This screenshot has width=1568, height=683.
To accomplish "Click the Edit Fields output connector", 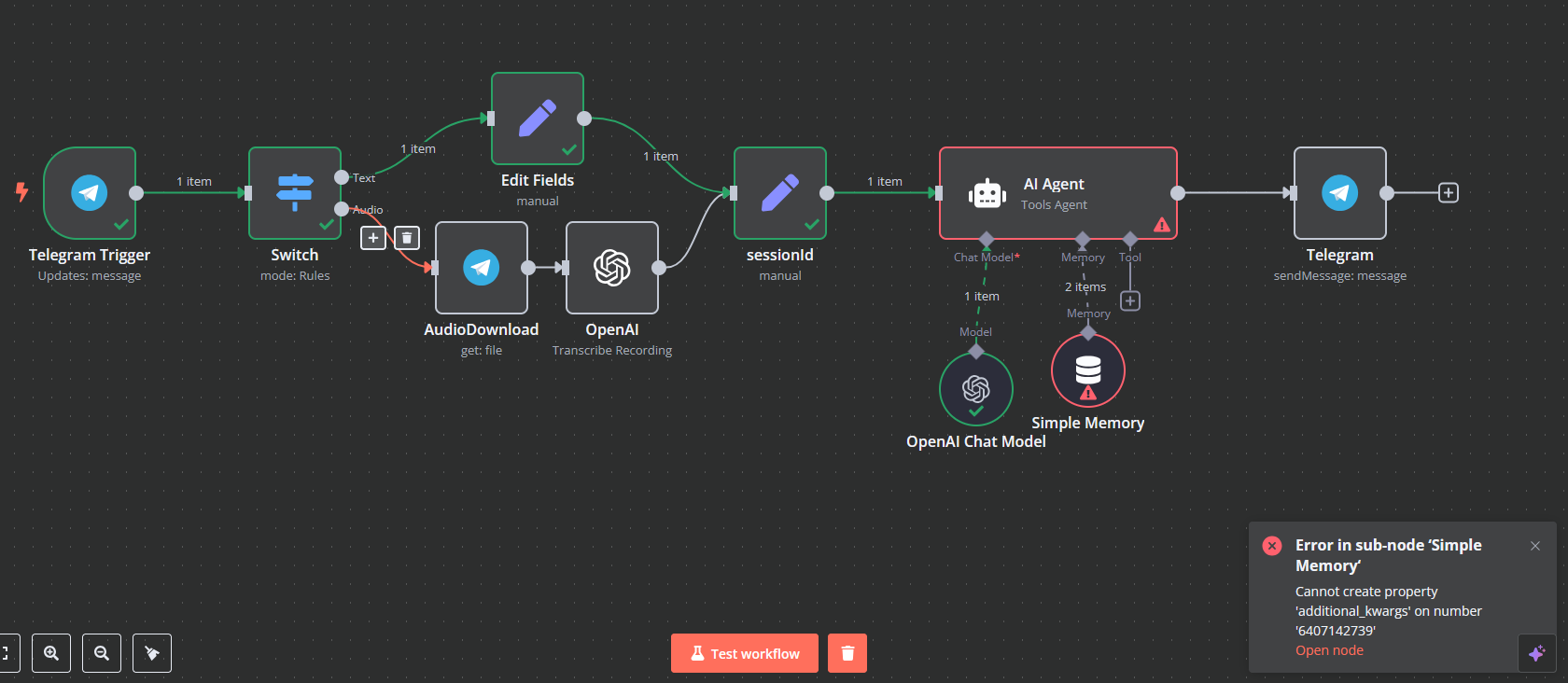I will tap(584, 118).
